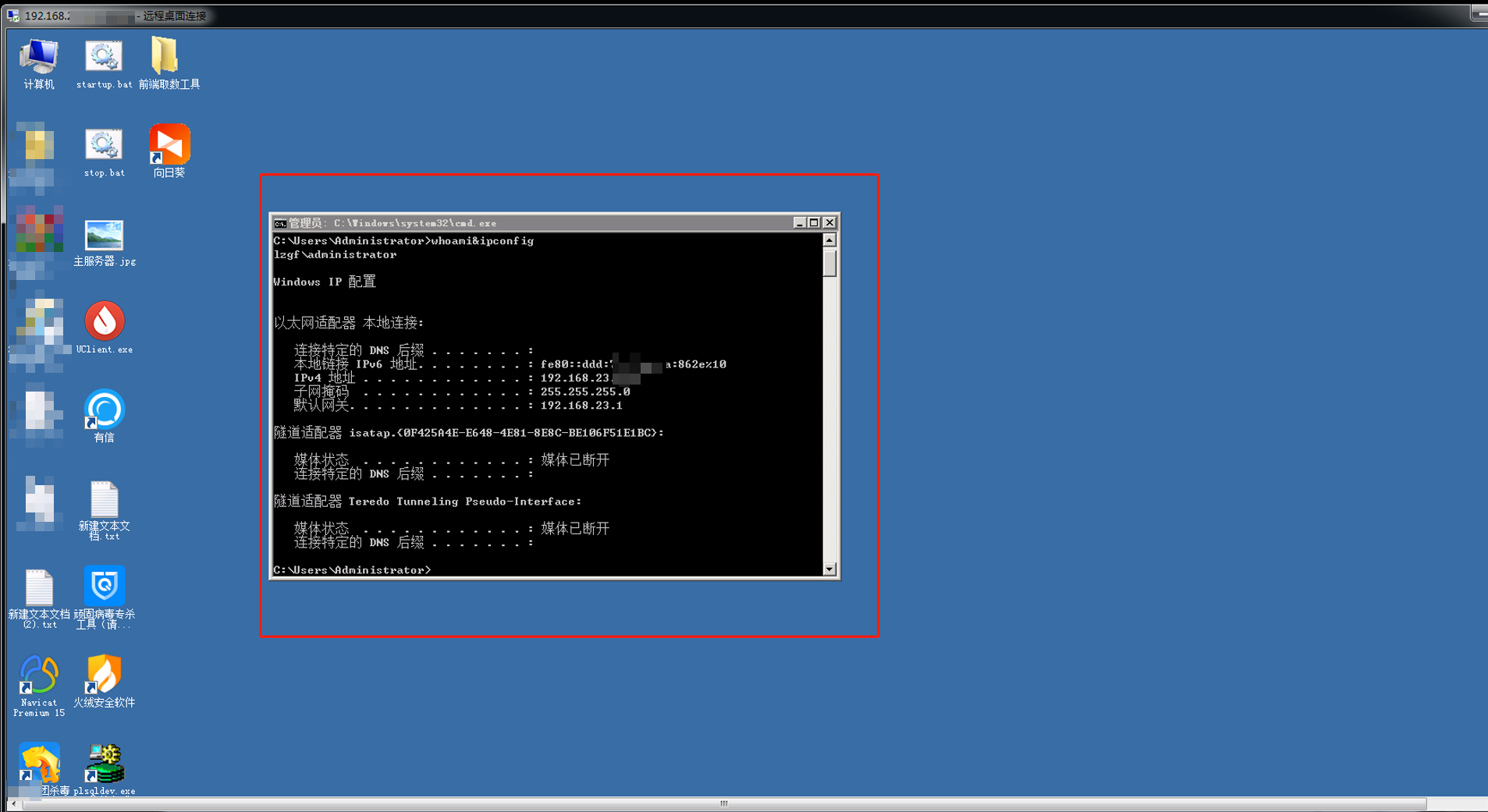Select the 新建文本文档.txt file
Viewport: 1488px width, 812px height.
pos(104,501)
